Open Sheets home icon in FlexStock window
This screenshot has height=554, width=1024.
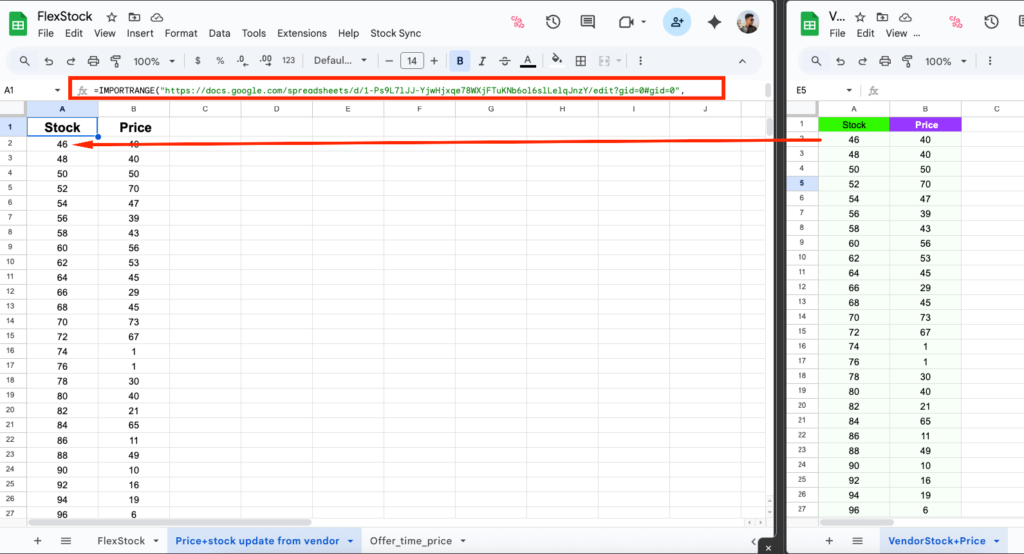[18, 24]
